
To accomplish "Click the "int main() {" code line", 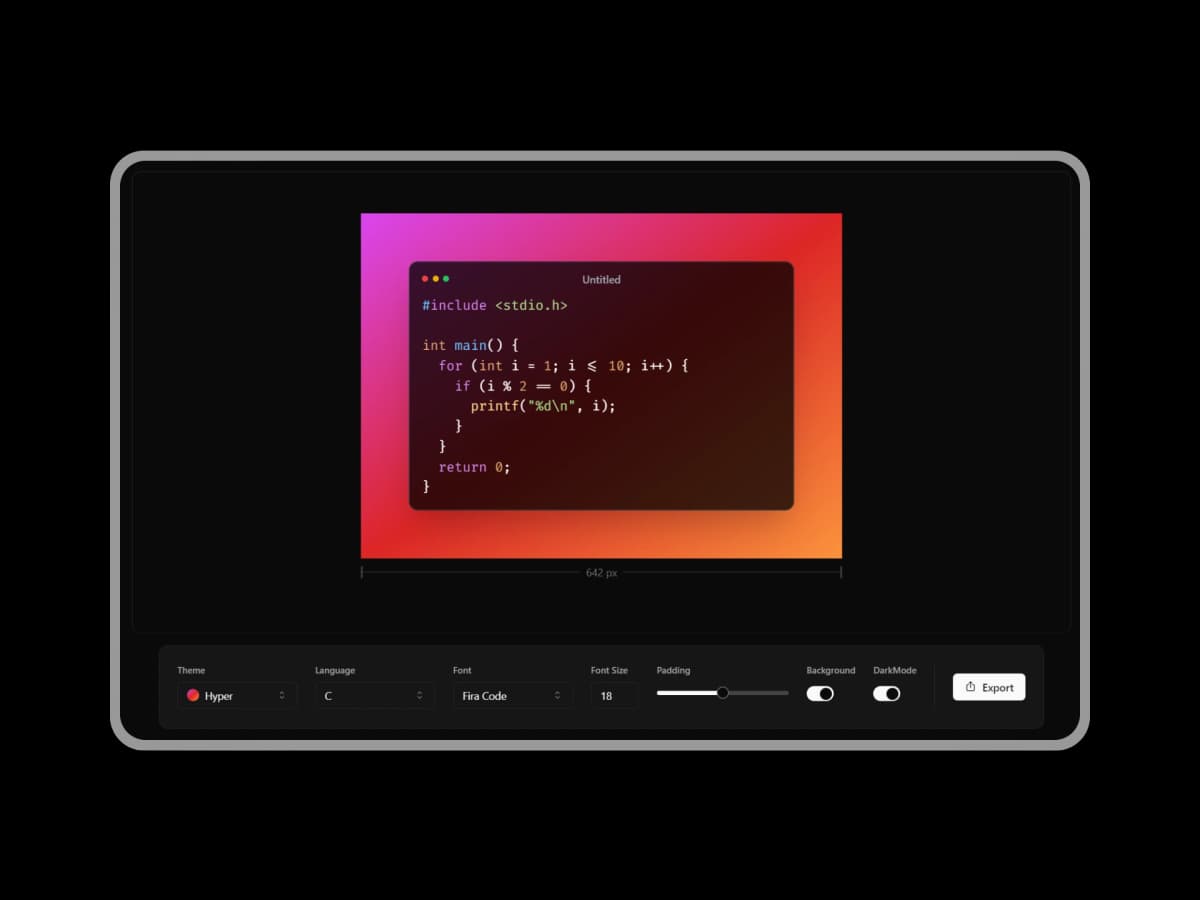I will [x=470, y=345].
